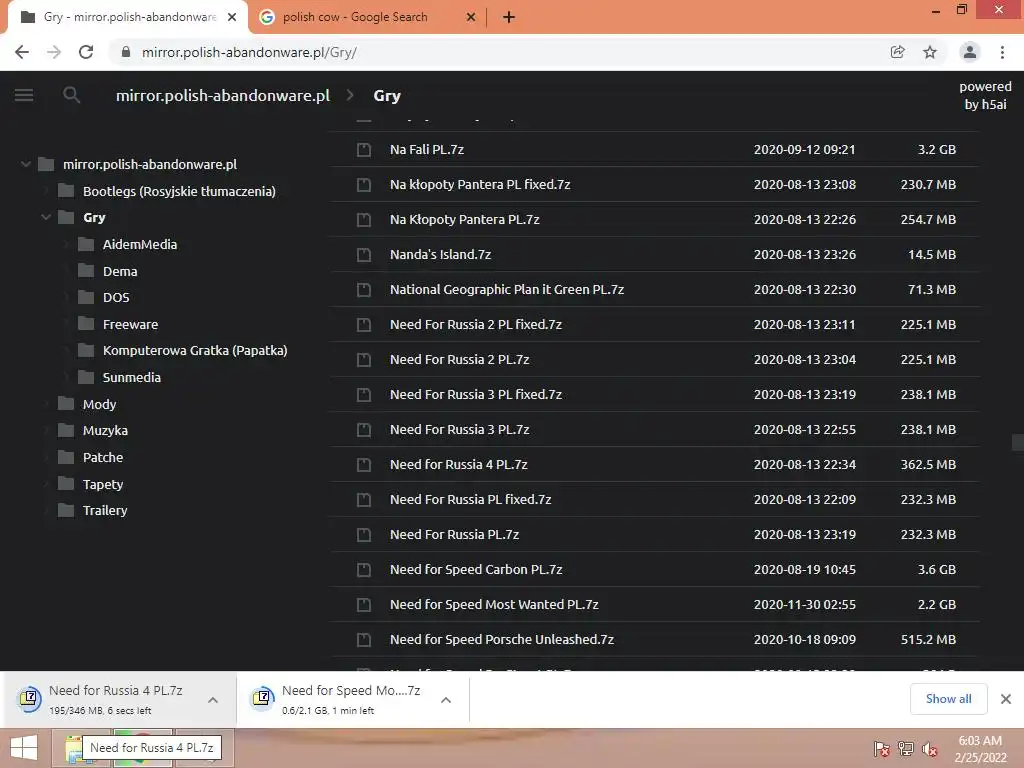The width and height of the screenshot is (1024, 768).
Task: Open the h5ai sidebar hamburger menu
Action: point(24,95)
